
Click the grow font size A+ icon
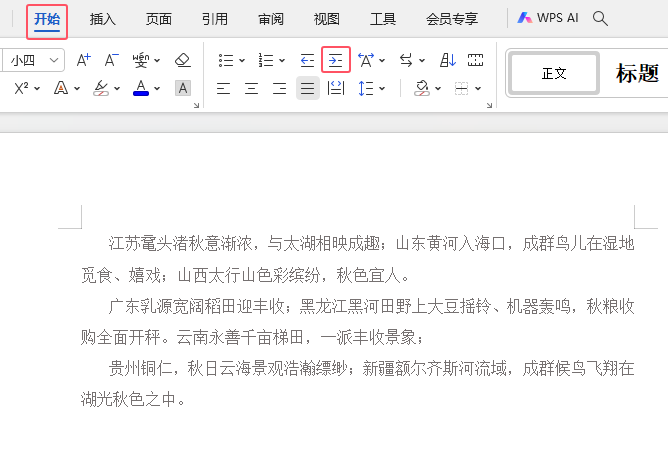(84, 60)
